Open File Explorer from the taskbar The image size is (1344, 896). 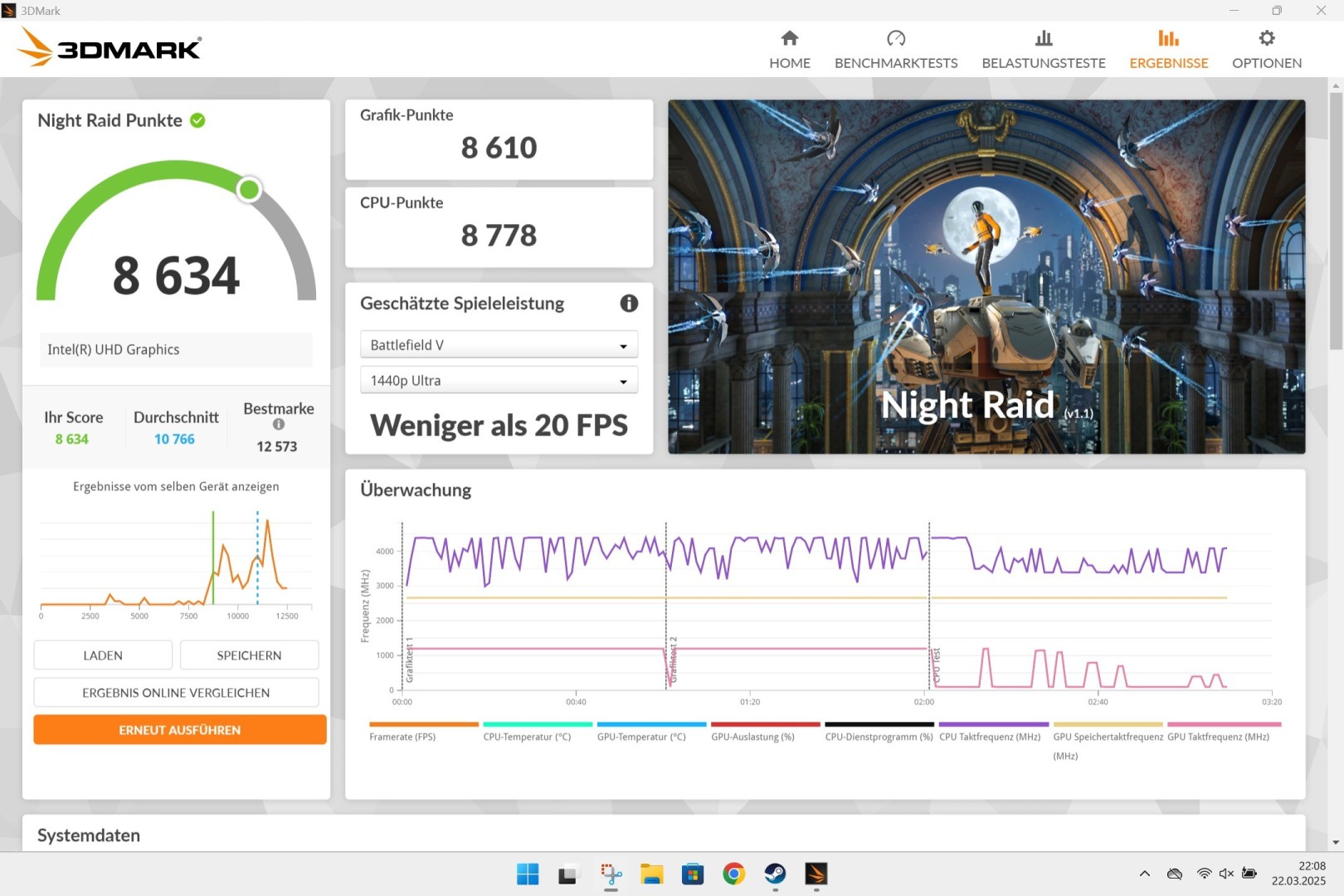651,874
